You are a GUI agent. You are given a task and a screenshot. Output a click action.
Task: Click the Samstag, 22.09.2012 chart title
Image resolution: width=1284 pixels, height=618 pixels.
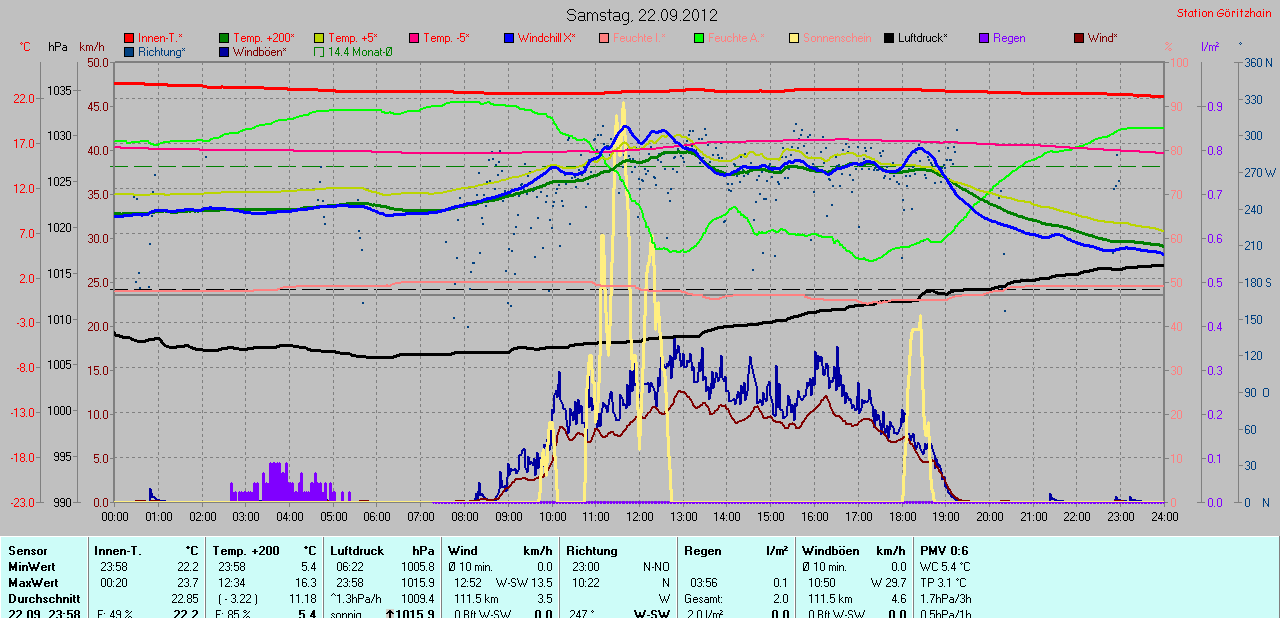[x=641, y=15]
